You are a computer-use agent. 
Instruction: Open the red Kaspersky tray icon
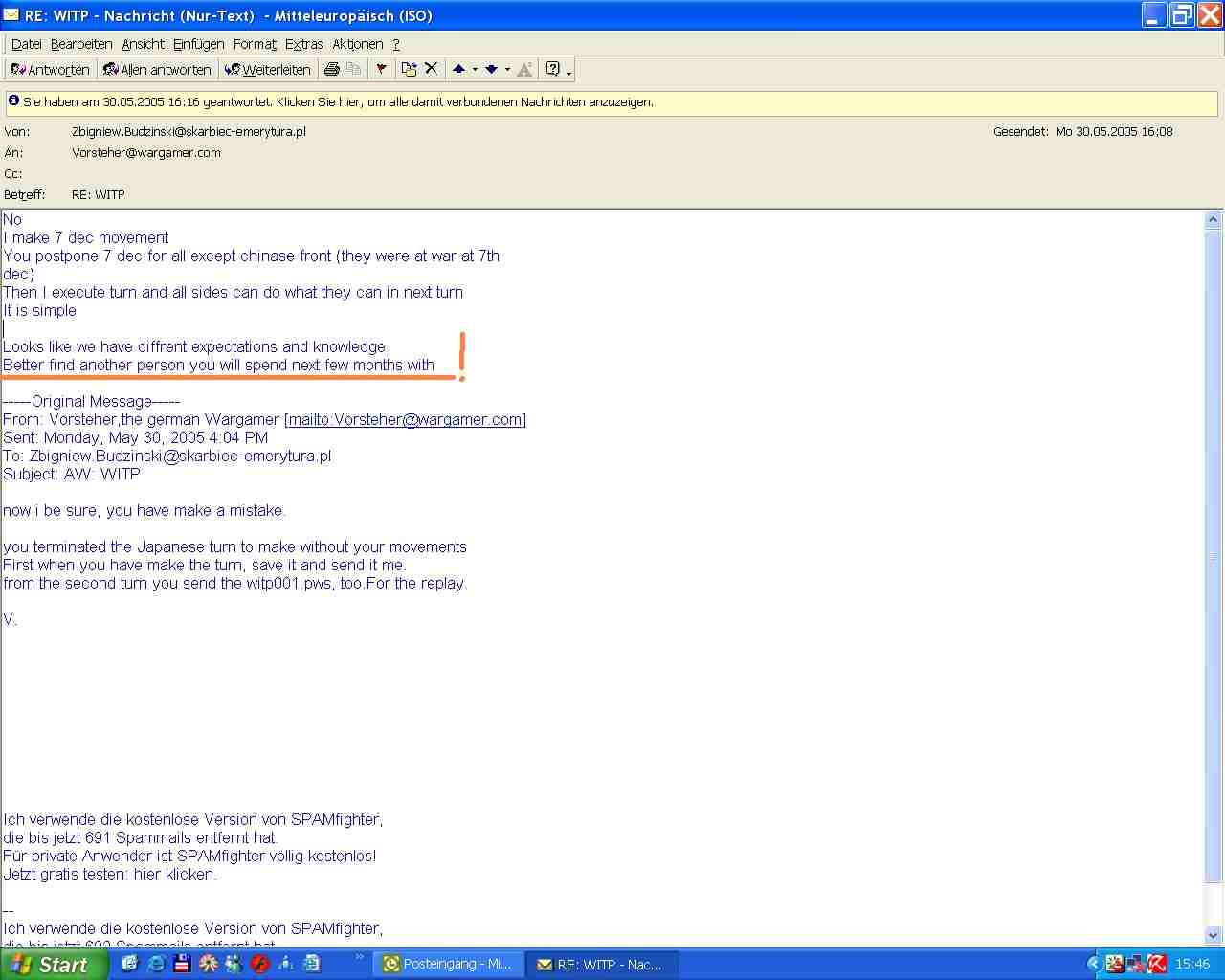1157,965
